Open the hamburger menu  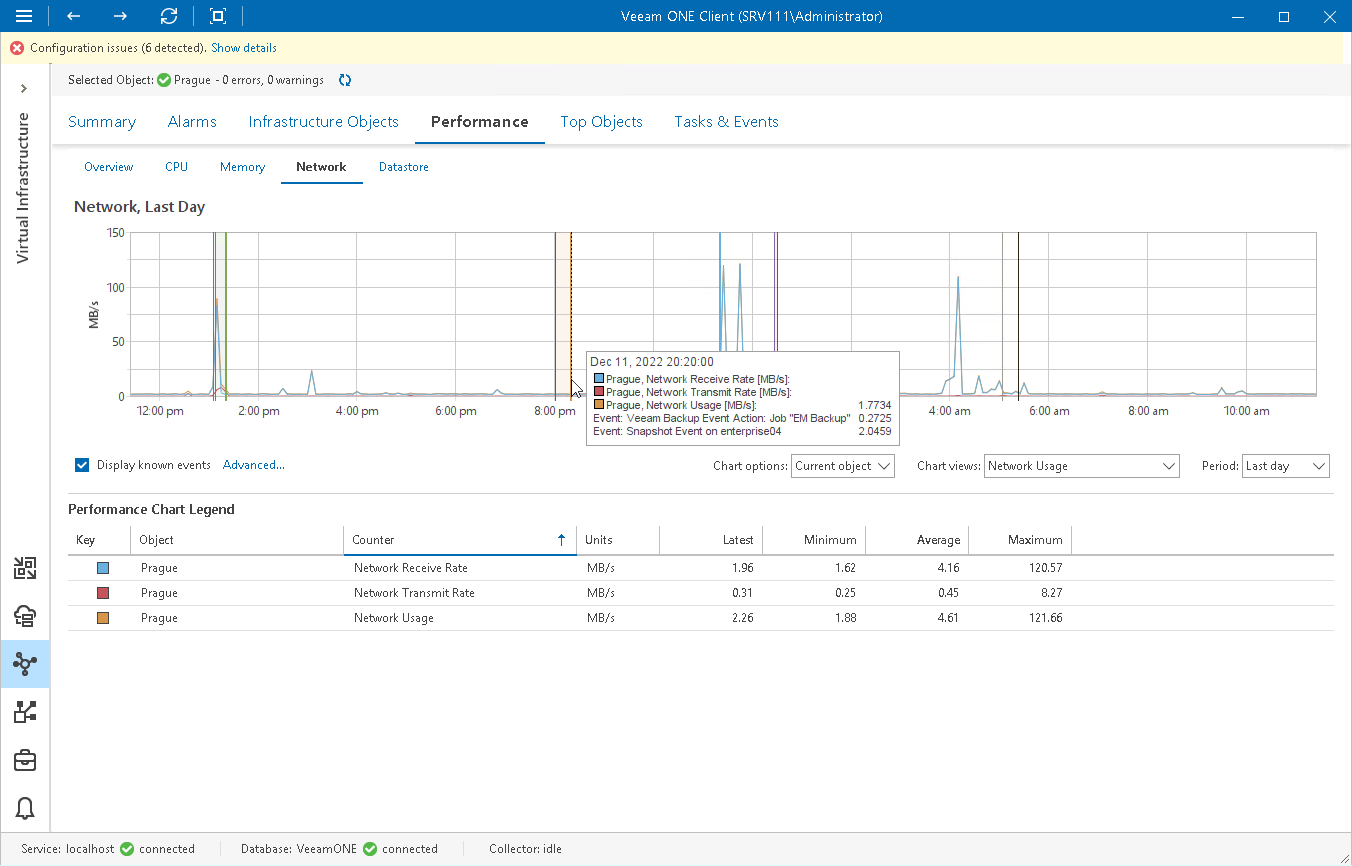tap(24, 16)
